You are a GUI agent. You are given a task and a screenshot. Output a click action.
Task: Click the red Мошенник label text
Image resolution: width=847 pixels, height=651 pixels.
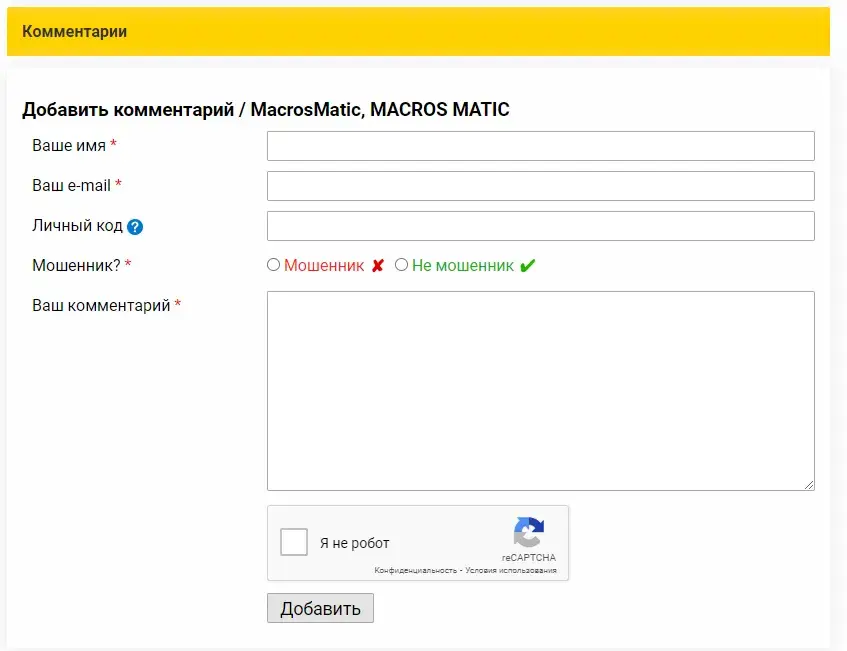click(x=324, y=266)
